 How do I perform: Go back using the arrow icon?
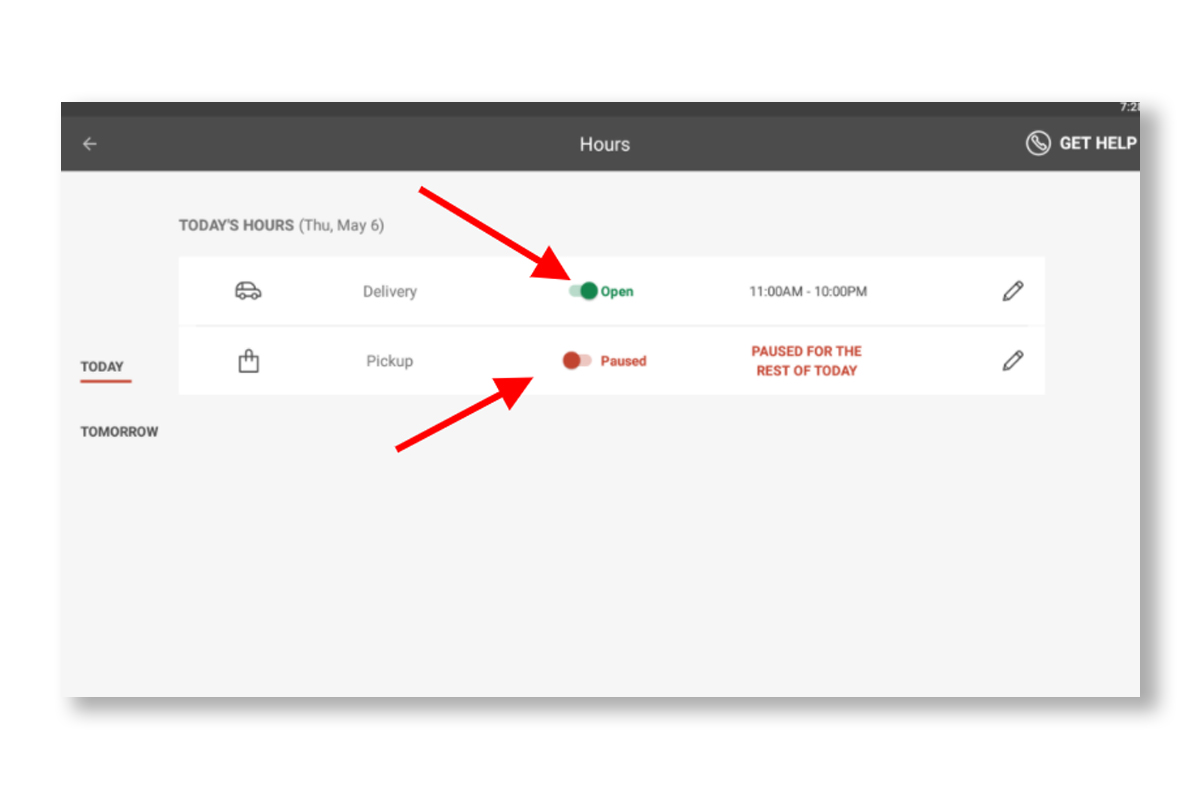(x=90, y=144)
